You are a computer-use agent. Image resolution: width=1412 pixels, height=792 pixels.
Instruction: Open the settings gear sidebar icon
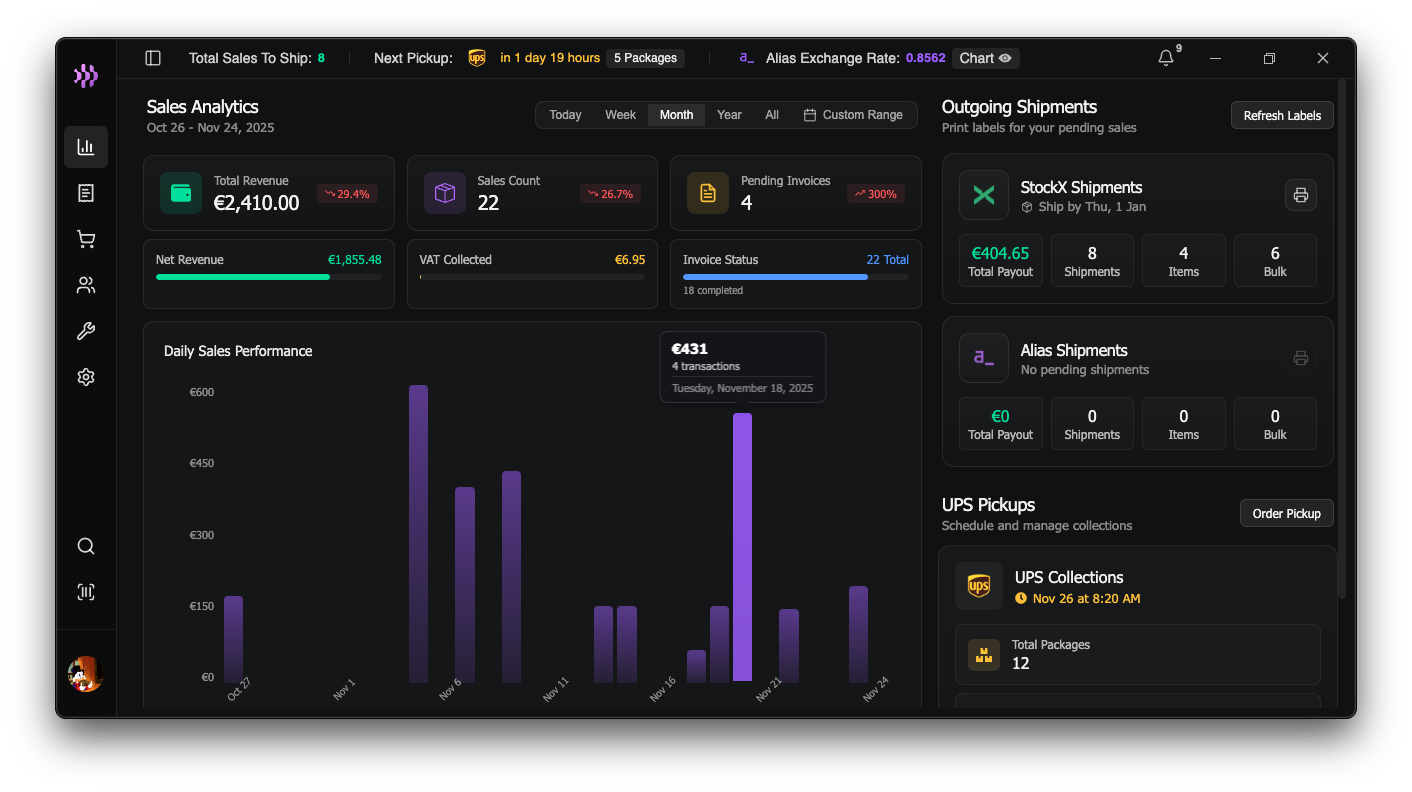(x=86, y=377)
